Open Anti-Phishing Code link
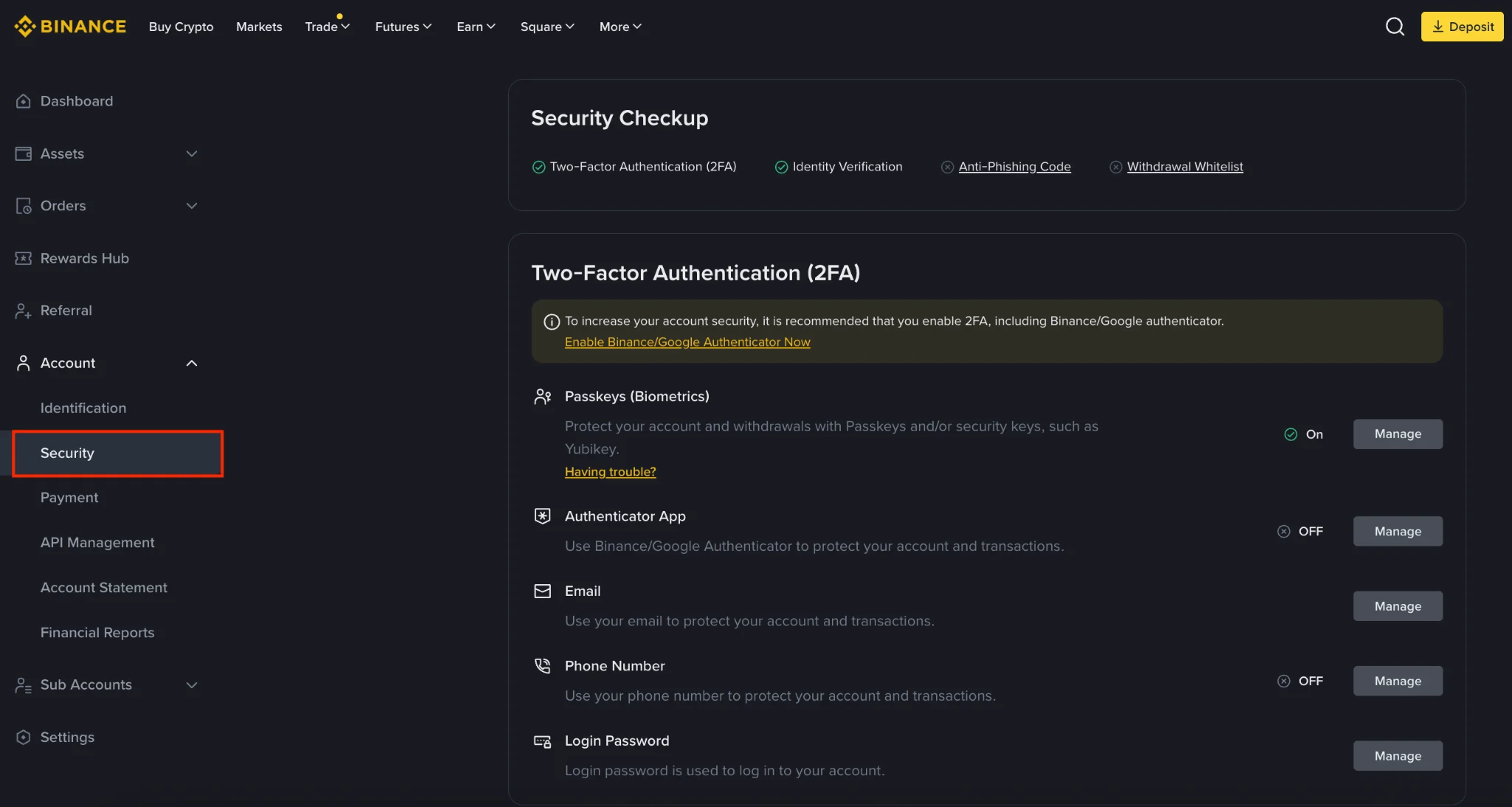Screen dimensions: 1512x807 click(1014, 167)
